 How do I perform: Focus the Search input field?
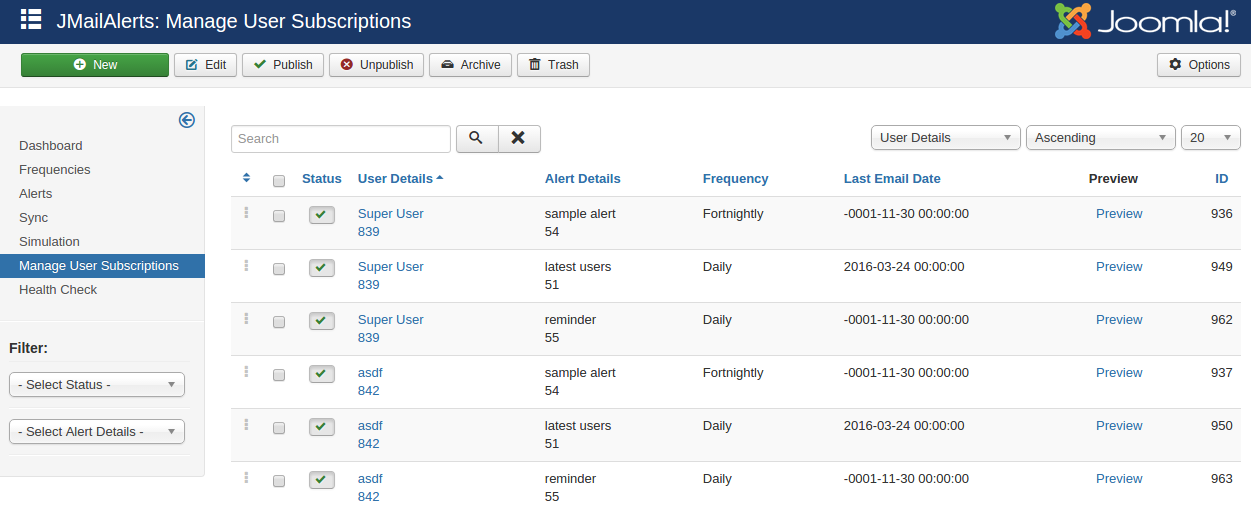[341, 138]
